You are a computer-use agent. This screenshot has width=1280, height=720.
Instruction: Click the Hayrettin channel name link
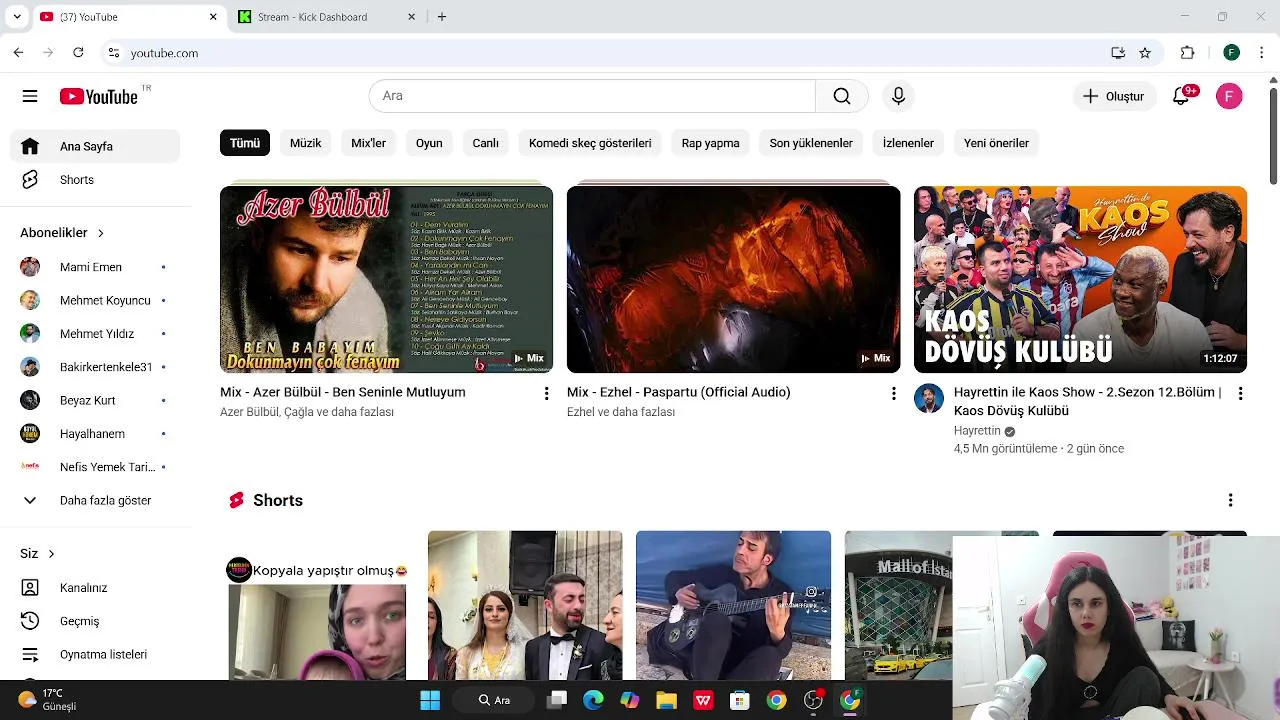pyautogui.click(x=977, y=431)
